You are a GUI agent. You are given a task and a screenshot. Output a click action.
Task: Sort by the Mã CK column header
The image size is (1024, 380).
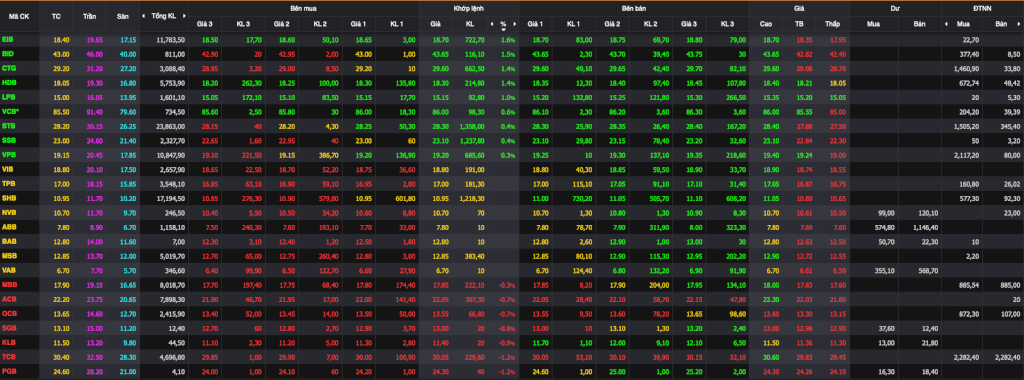tap(18, 16)
